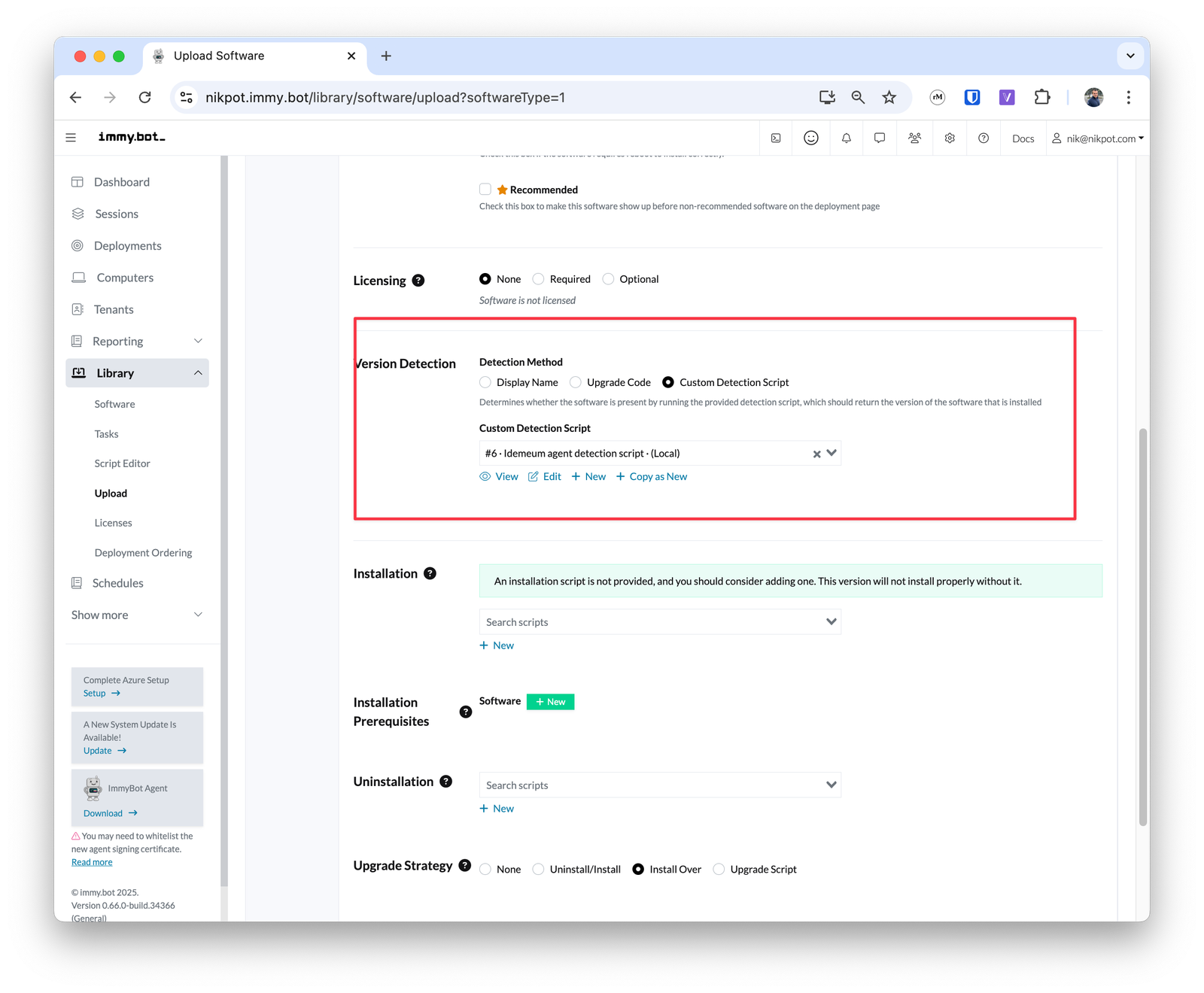Click the Licensing help icon

pos(418,281)
